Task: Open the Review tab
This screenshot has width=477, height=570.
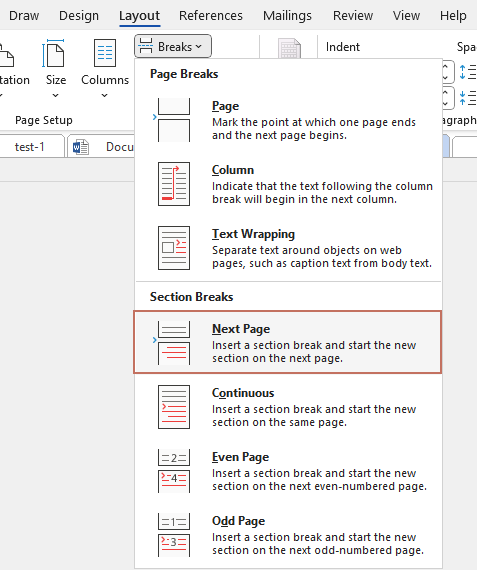Action: (353, 16)
